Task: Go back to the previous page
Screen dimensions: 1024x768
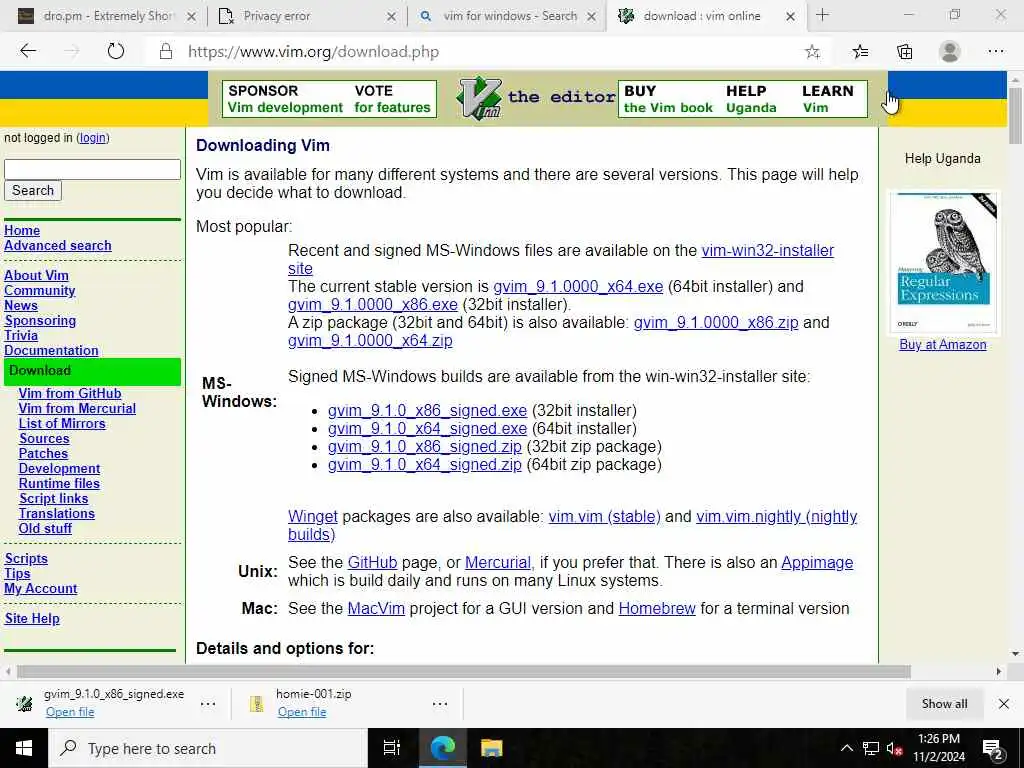Action: point(27,51)
